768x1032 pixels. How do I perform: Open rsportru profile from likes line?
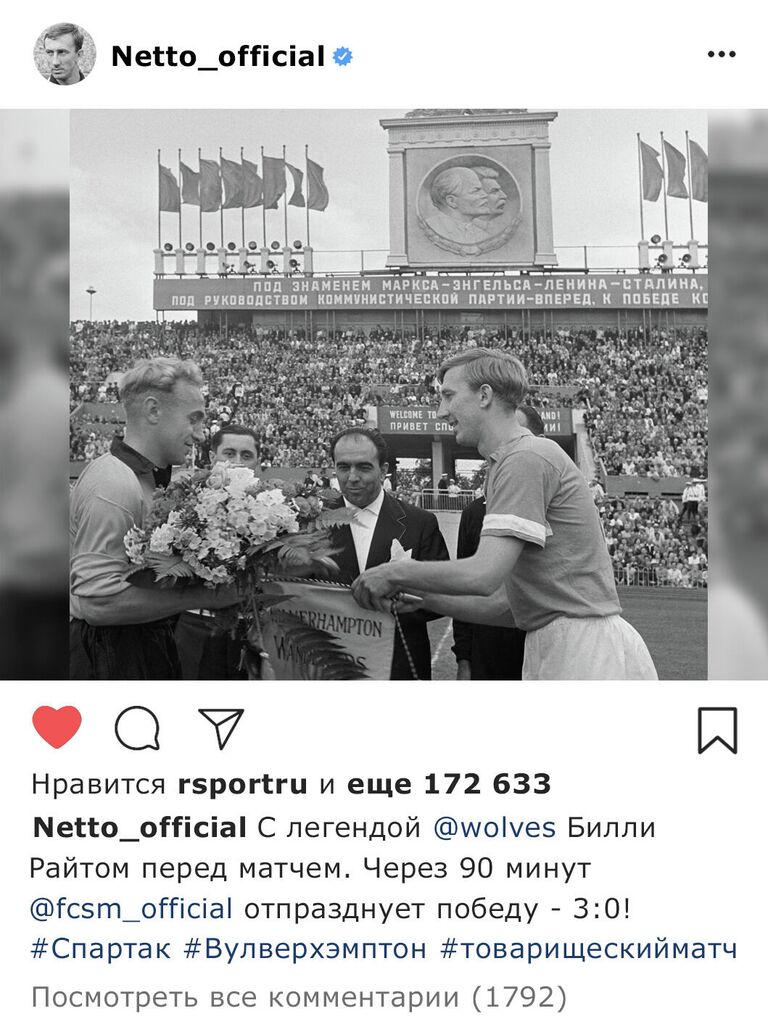point(243,784)
